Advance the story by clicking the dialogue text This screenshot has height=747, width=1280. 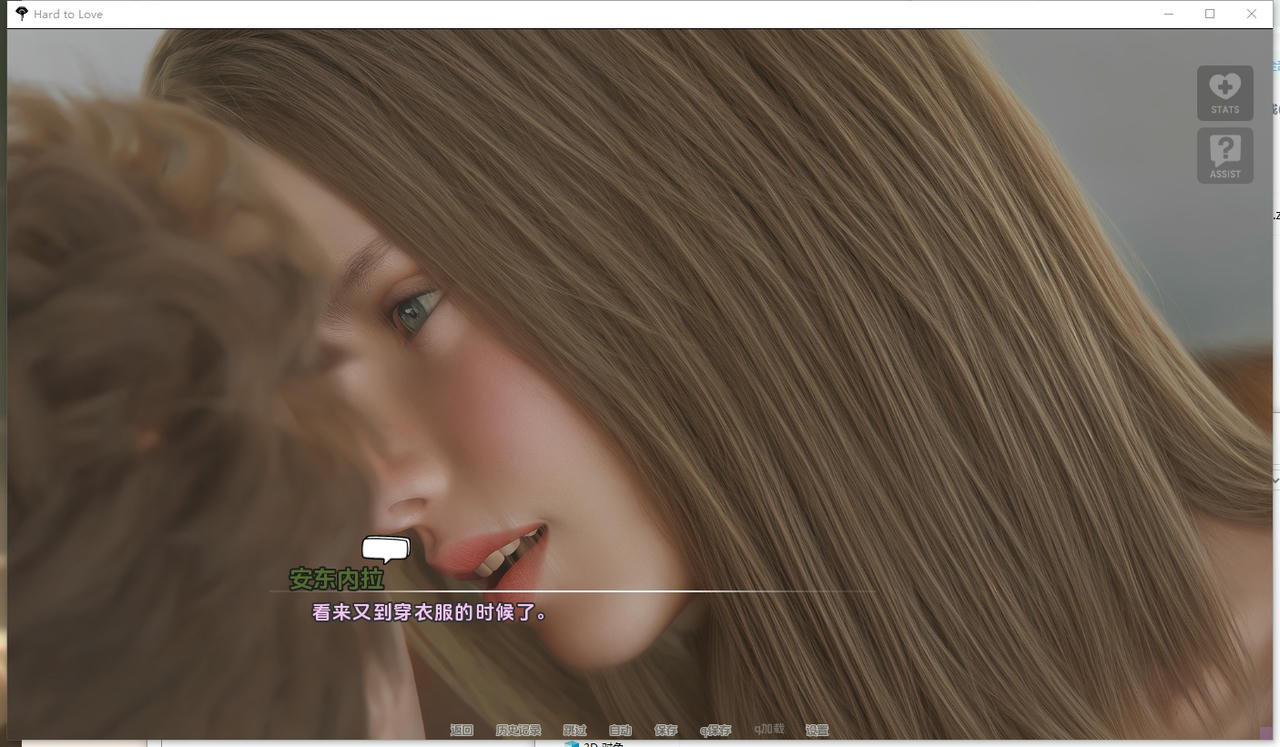coord(428,612)
